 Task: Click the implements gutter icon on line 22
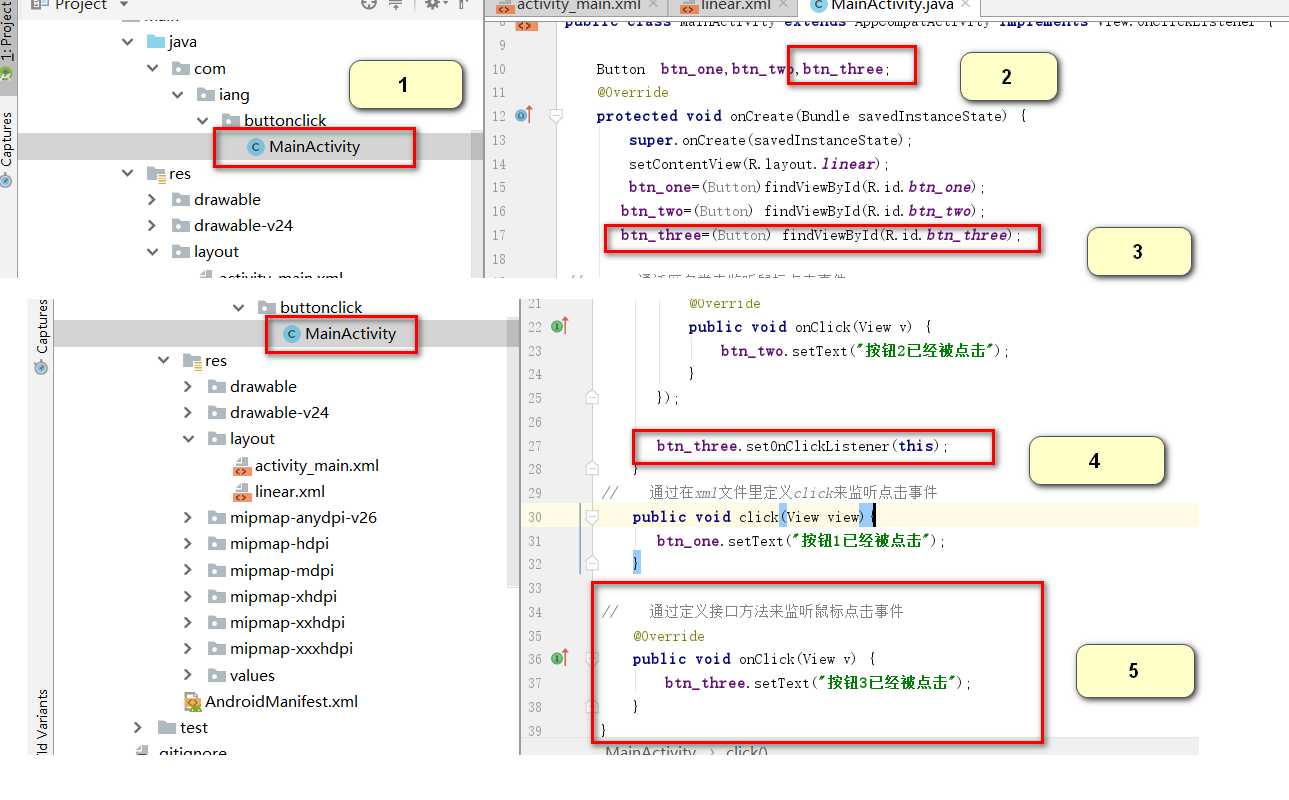tap(560, 325)
